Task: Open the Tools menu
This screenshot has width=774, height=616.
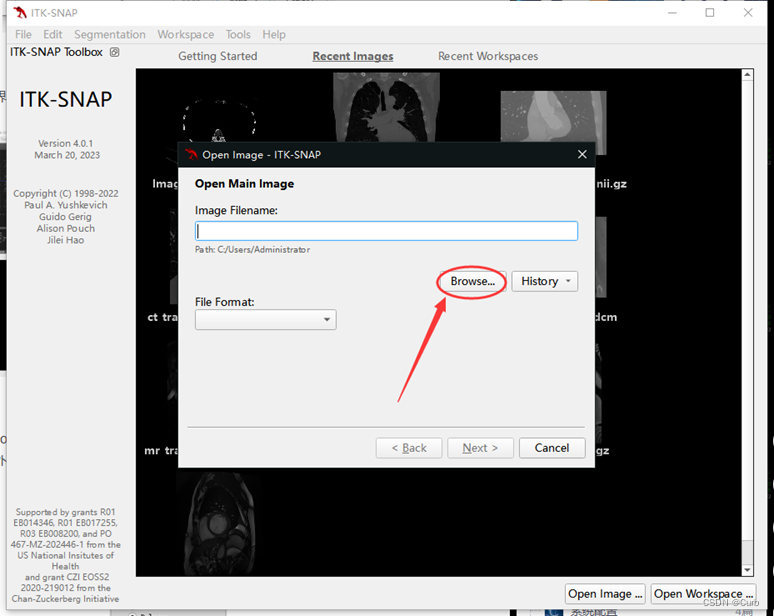Action: tap(238, 35)
